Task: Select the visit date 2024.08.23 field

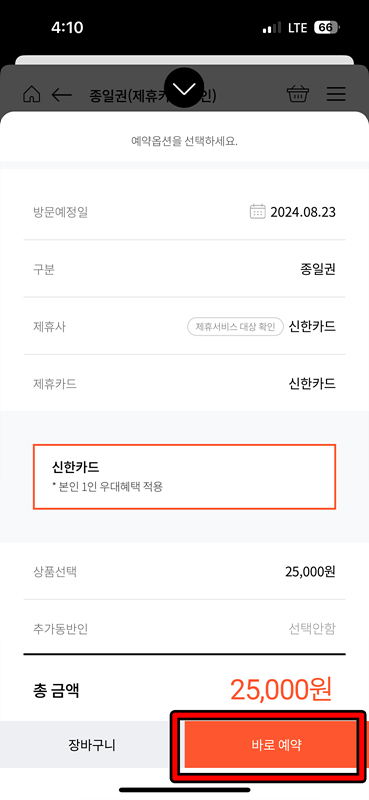Action: 184,212
